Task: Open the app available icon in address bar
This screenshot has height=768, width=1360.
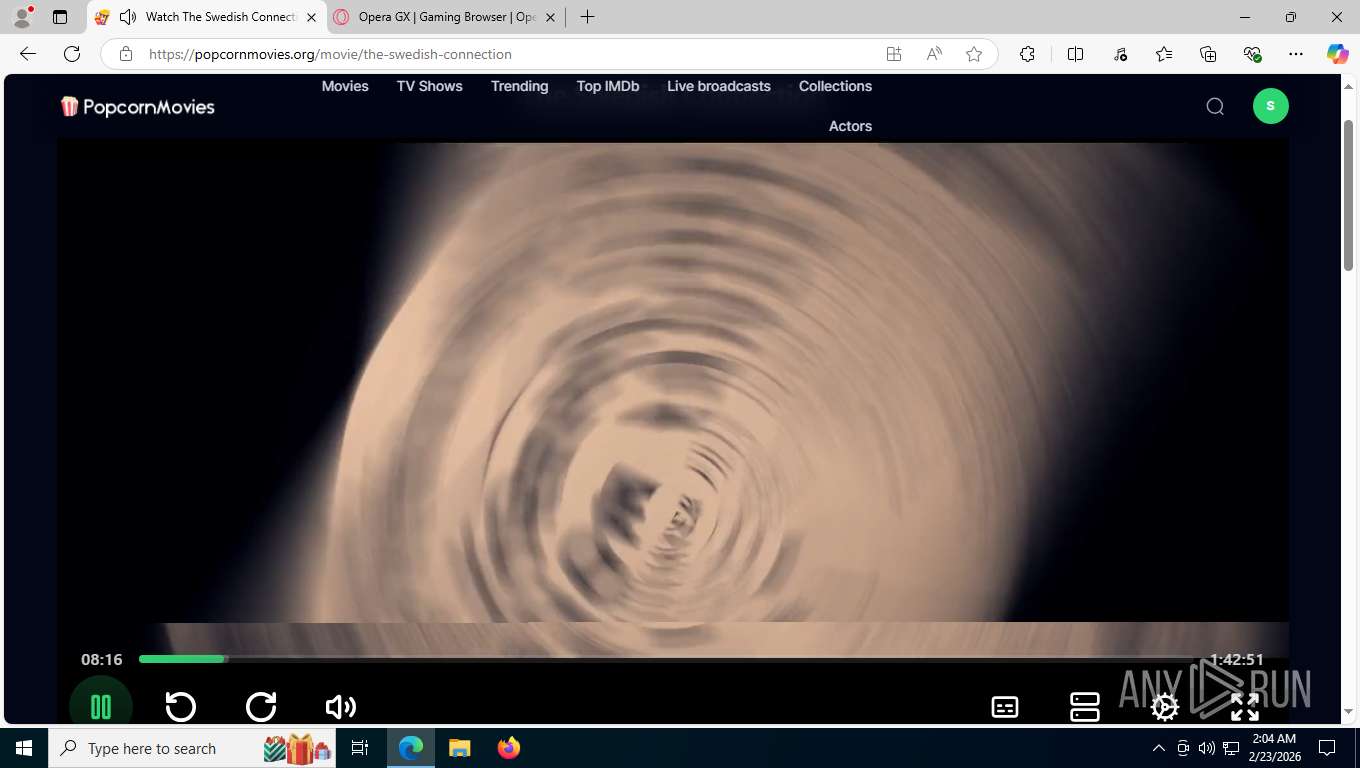Action: pos(894,54)
